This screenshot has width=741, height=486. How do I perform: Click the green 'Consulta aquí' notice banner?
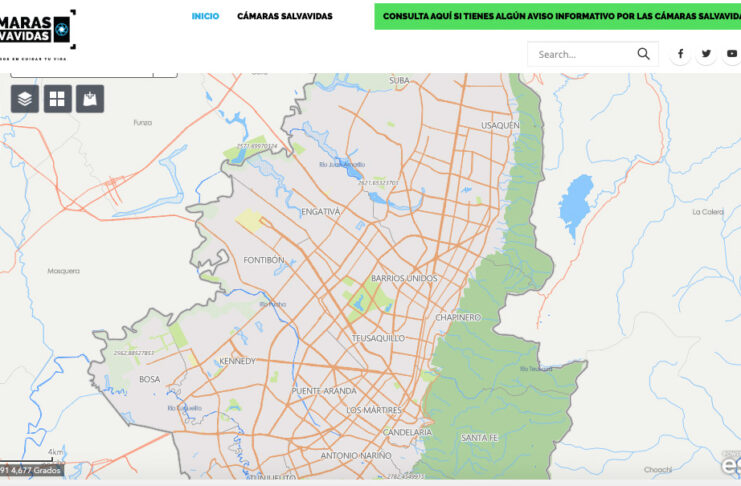pos(557,17)
